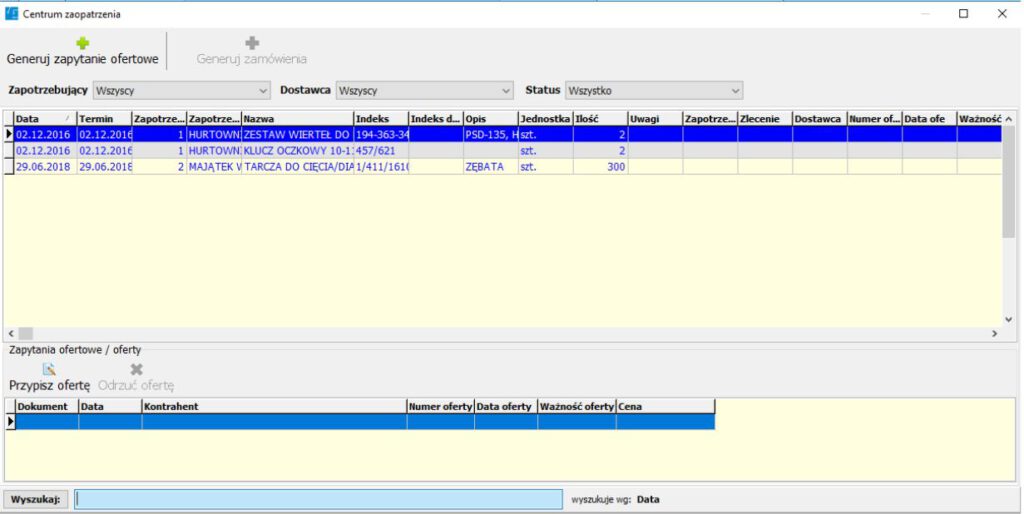1024x514 pixels.
Task: Select the TARCZA DO CIĘCIA row
Action: (x=297, y=167)
